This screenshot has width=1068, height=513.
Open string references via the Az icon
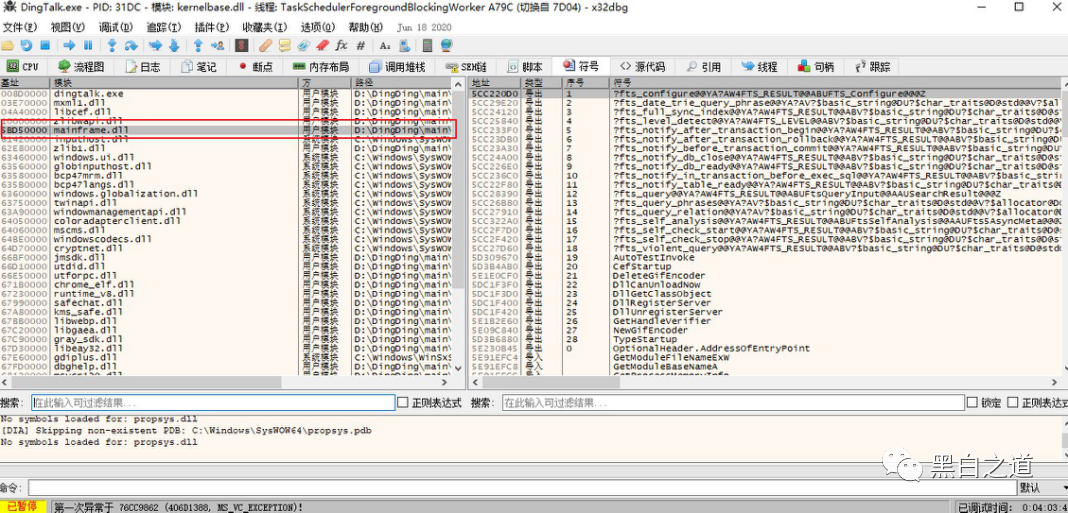click(x=385, y=46)
